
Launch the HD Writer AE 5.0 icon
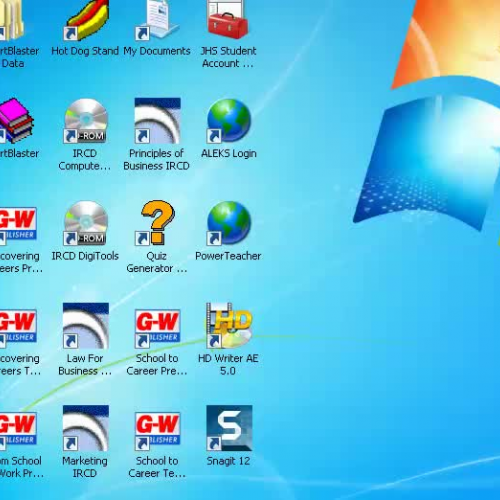point(229,325)
